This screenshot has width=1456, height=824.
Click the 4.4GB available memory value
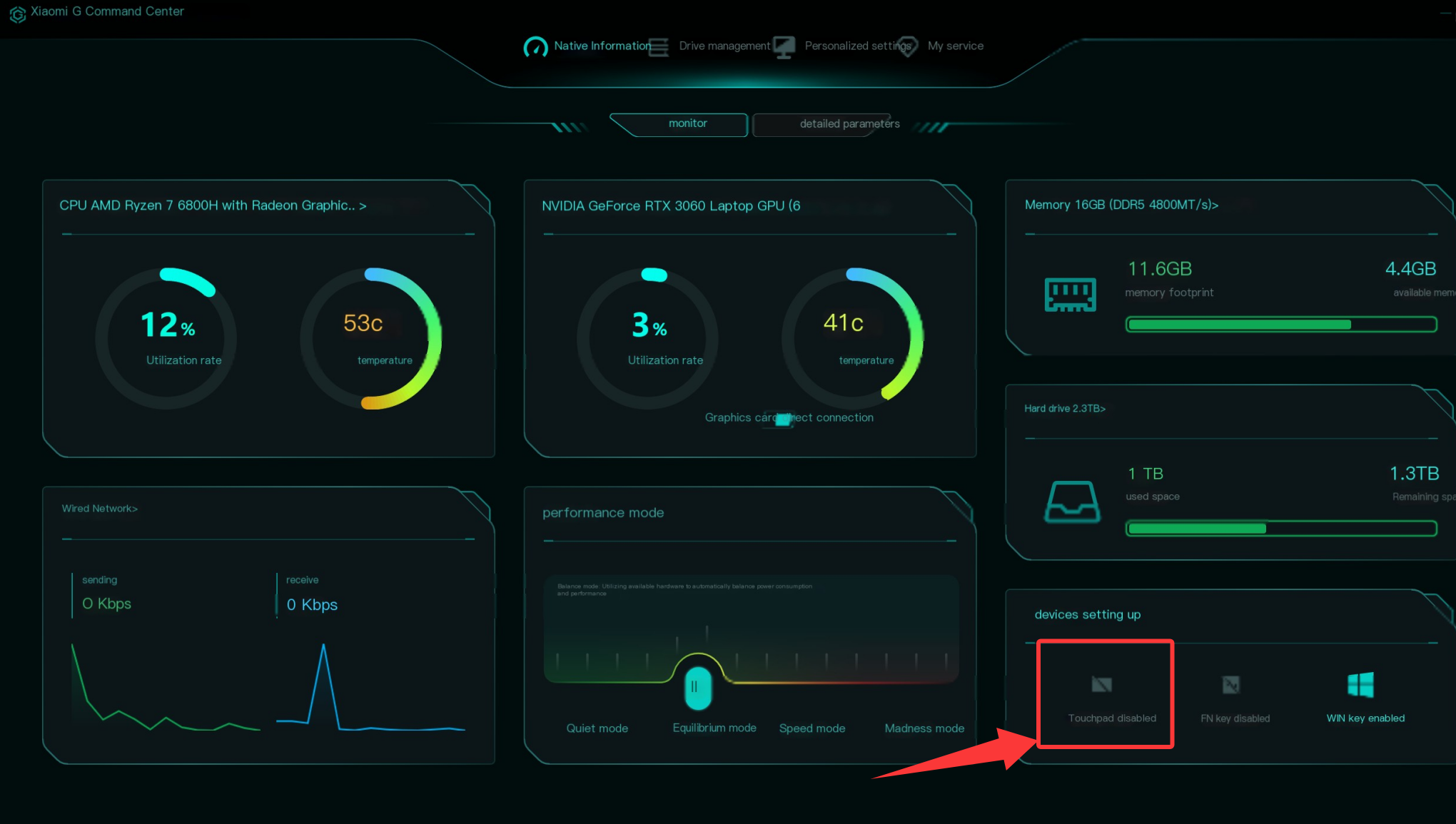click(x=1410, y=269)
